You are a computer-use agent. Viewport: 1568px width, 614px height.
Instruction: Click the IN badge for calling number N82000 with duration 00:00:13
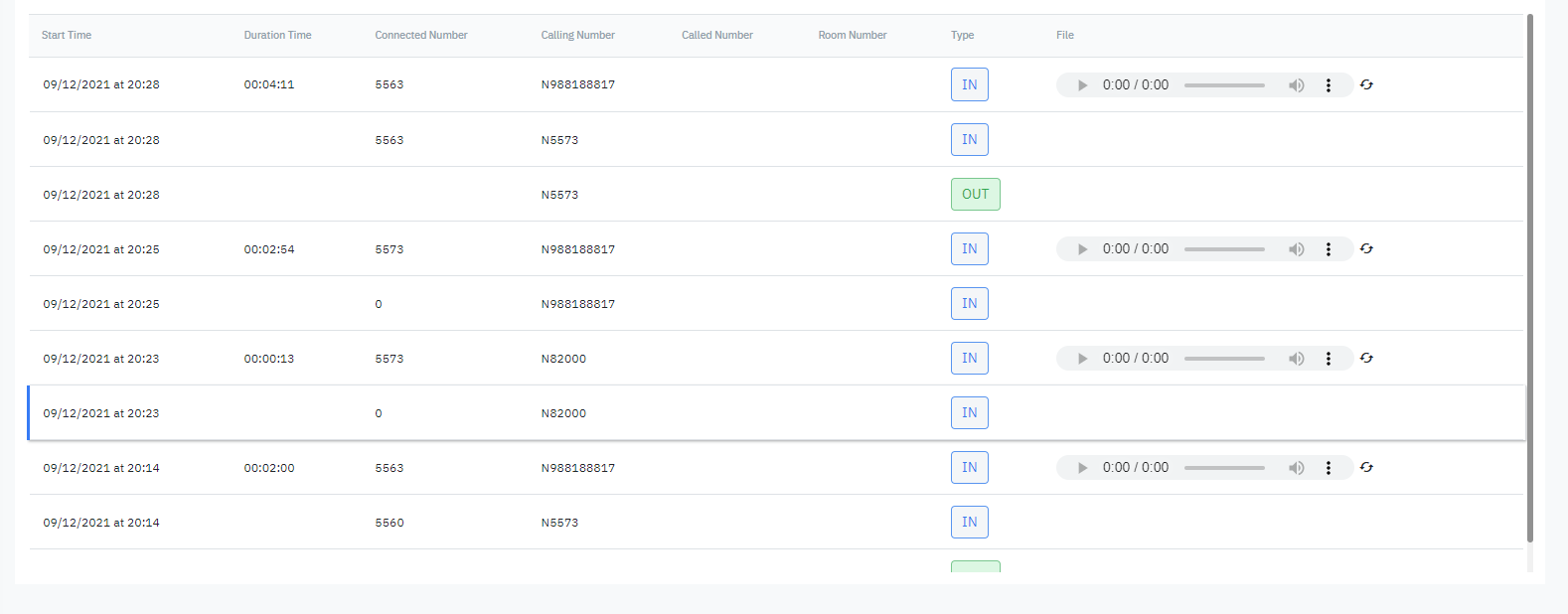pyautogui.click(x=969, y=359)
